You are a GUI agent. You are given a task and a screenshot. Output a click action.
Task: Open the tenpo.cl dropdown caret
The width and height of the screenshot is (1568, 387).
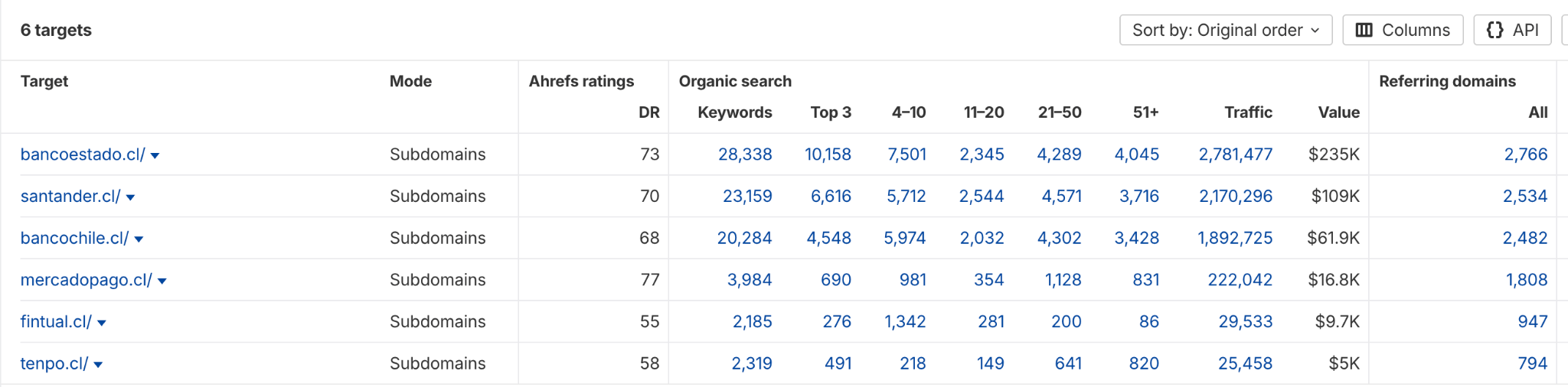click(x=98, y=365)
